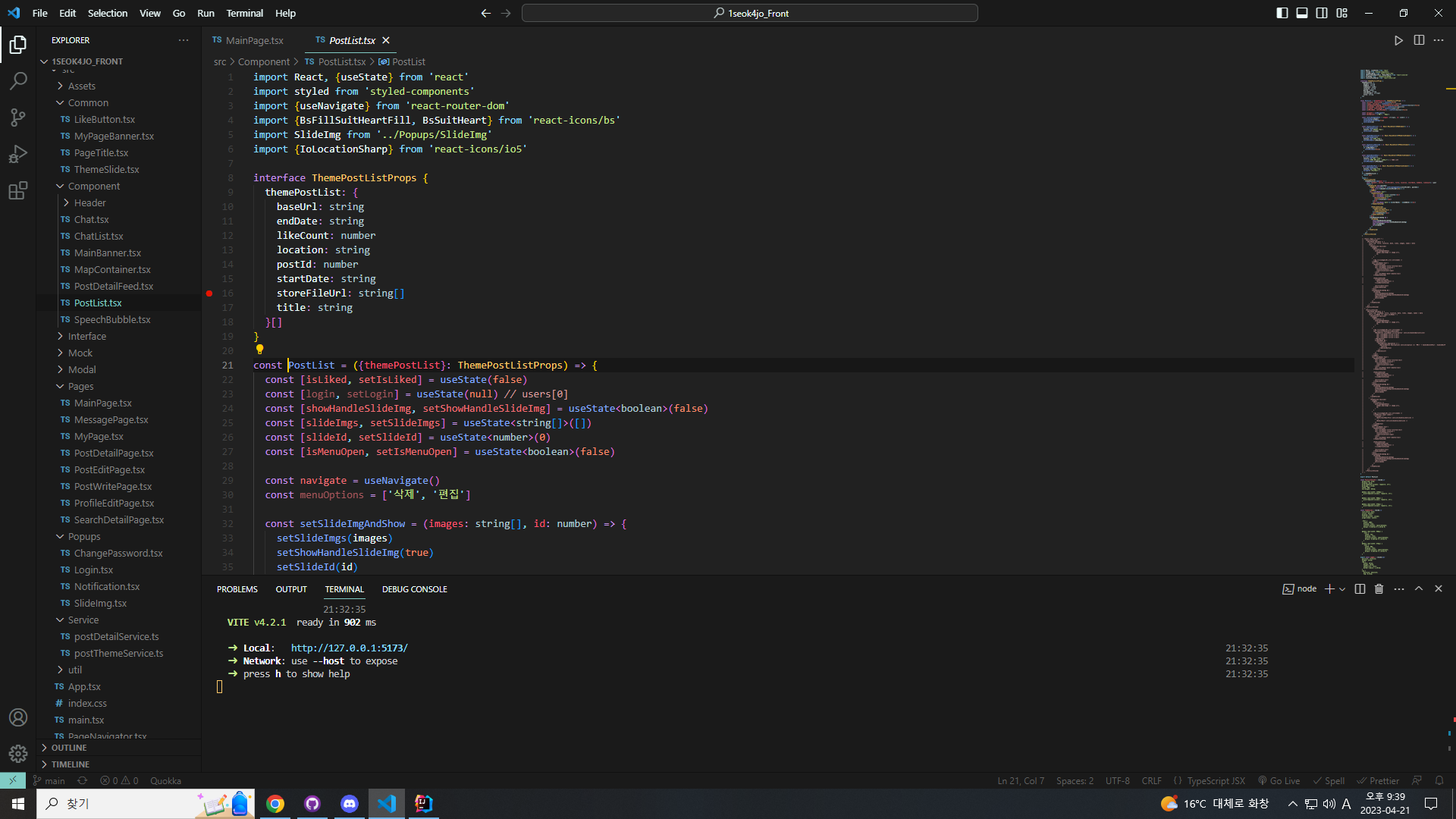
Task: Open the local server URL link
Action: [349, 648]
